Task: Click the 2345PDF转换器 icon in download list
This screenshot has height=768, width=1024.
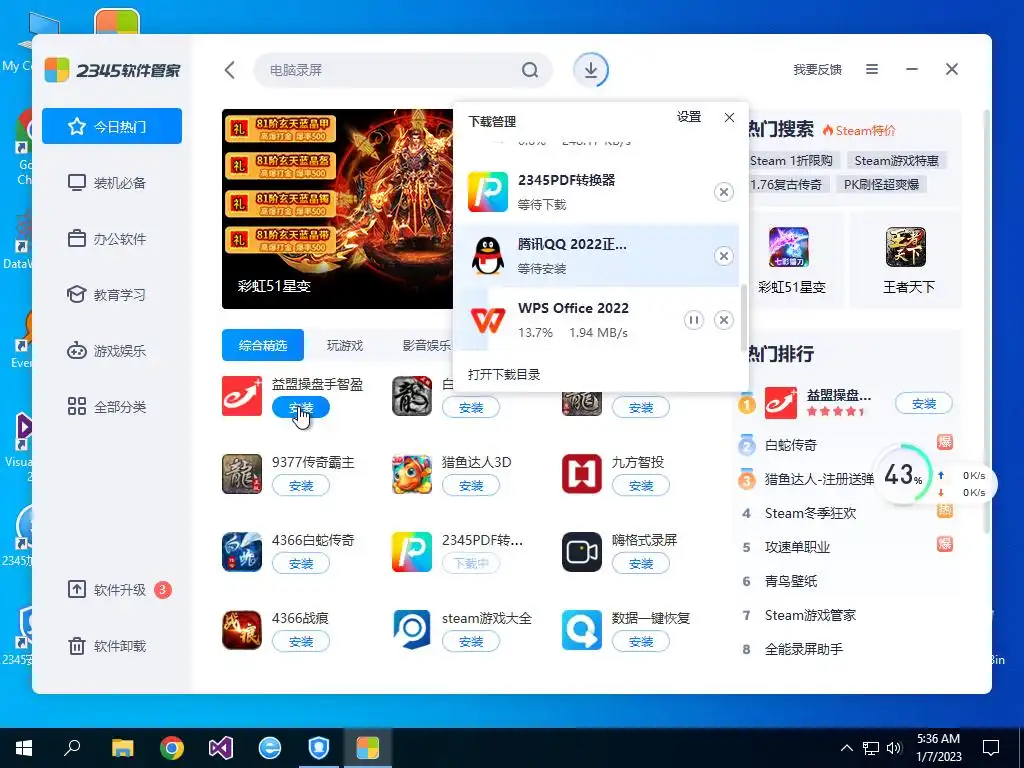Action: 488,192
